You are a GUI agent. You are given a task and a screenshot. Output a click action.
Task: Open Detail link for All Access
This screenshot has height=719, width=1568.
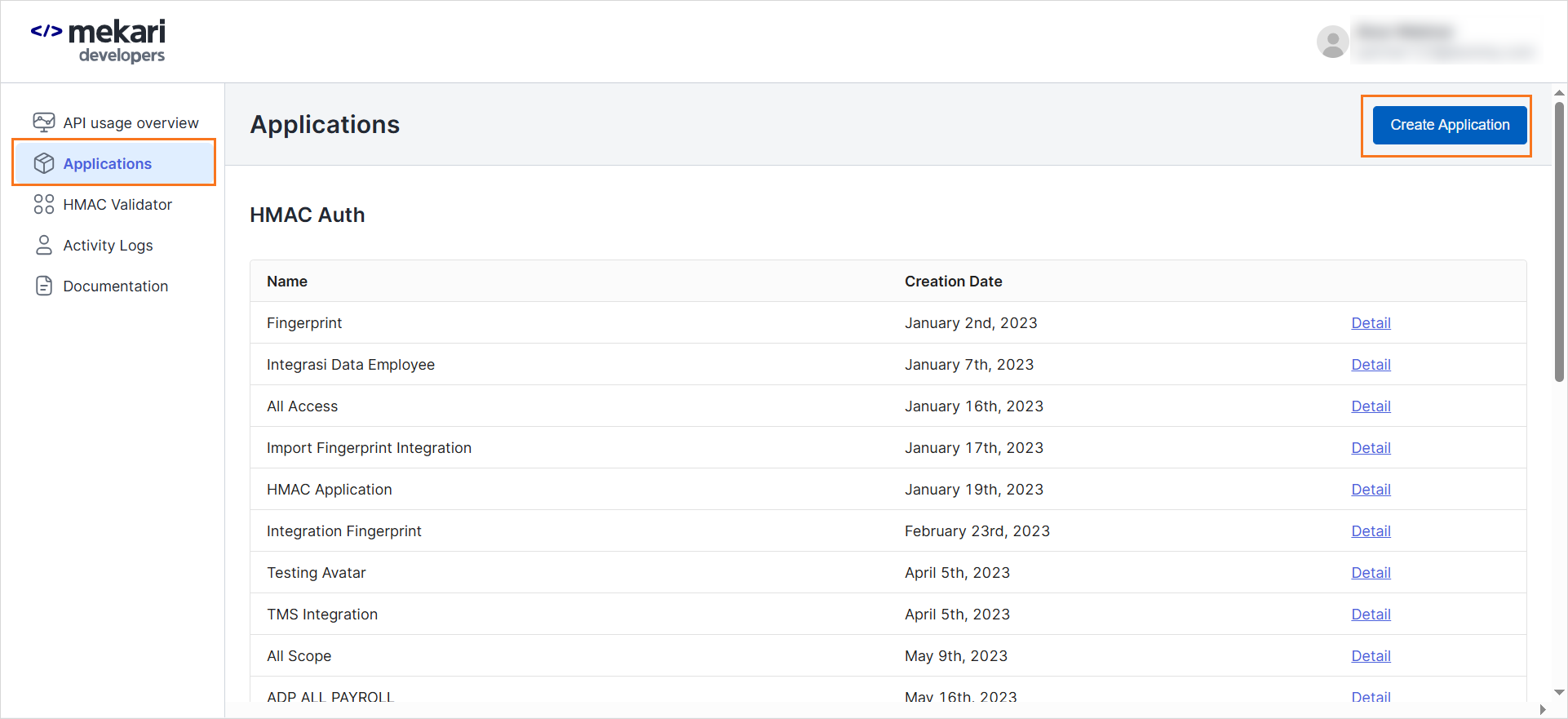(1371, 406)
